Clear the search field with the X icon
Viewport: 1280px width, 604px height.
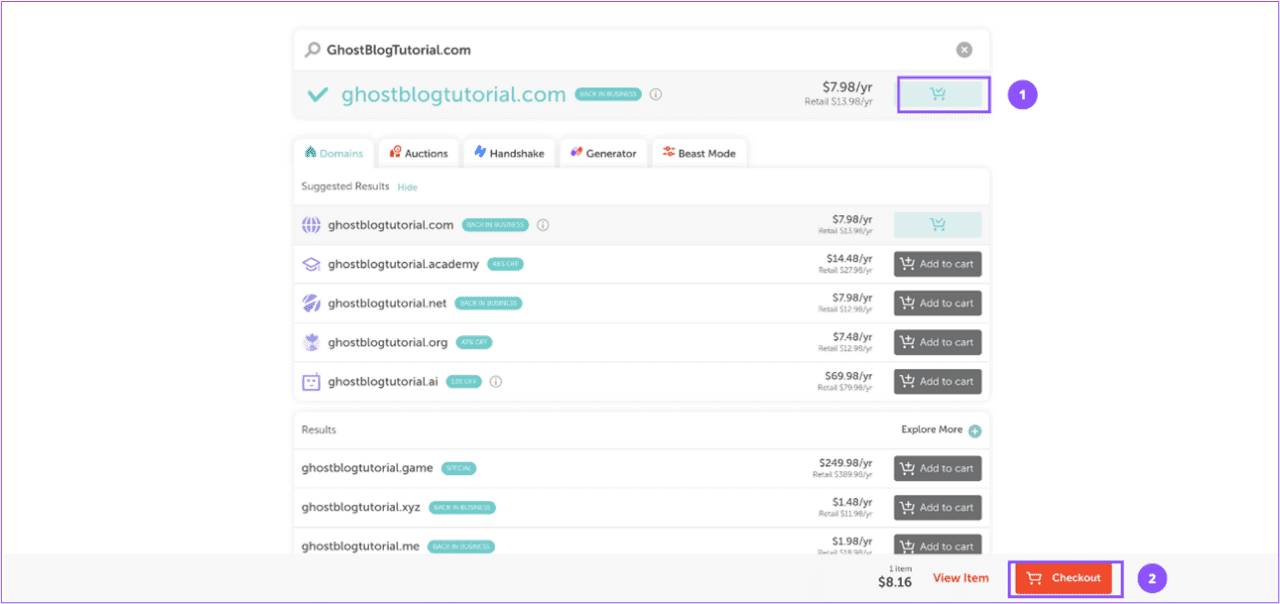[x=963, y=49]
